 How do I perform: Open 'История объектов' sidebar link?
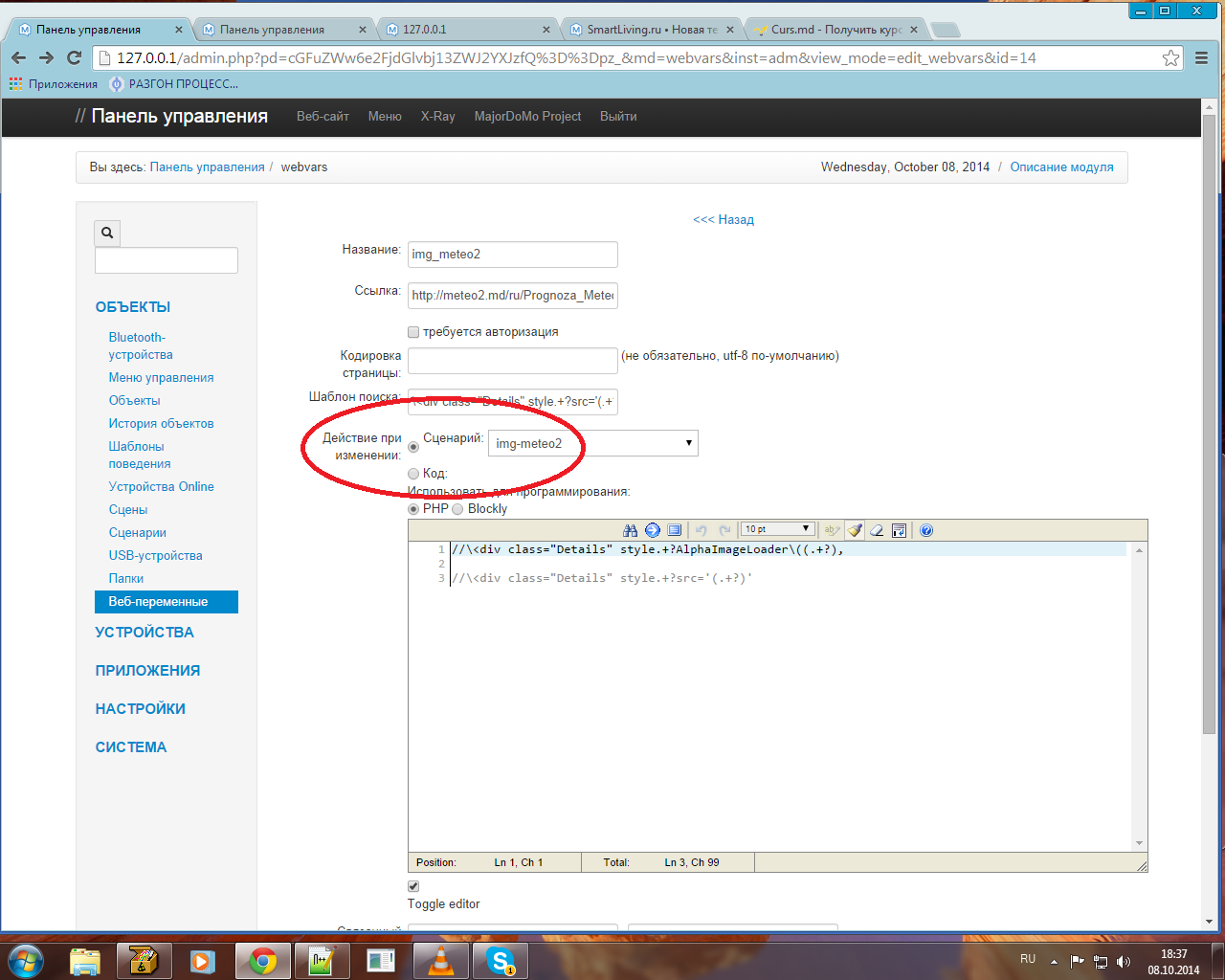click(x=161, y=424)
